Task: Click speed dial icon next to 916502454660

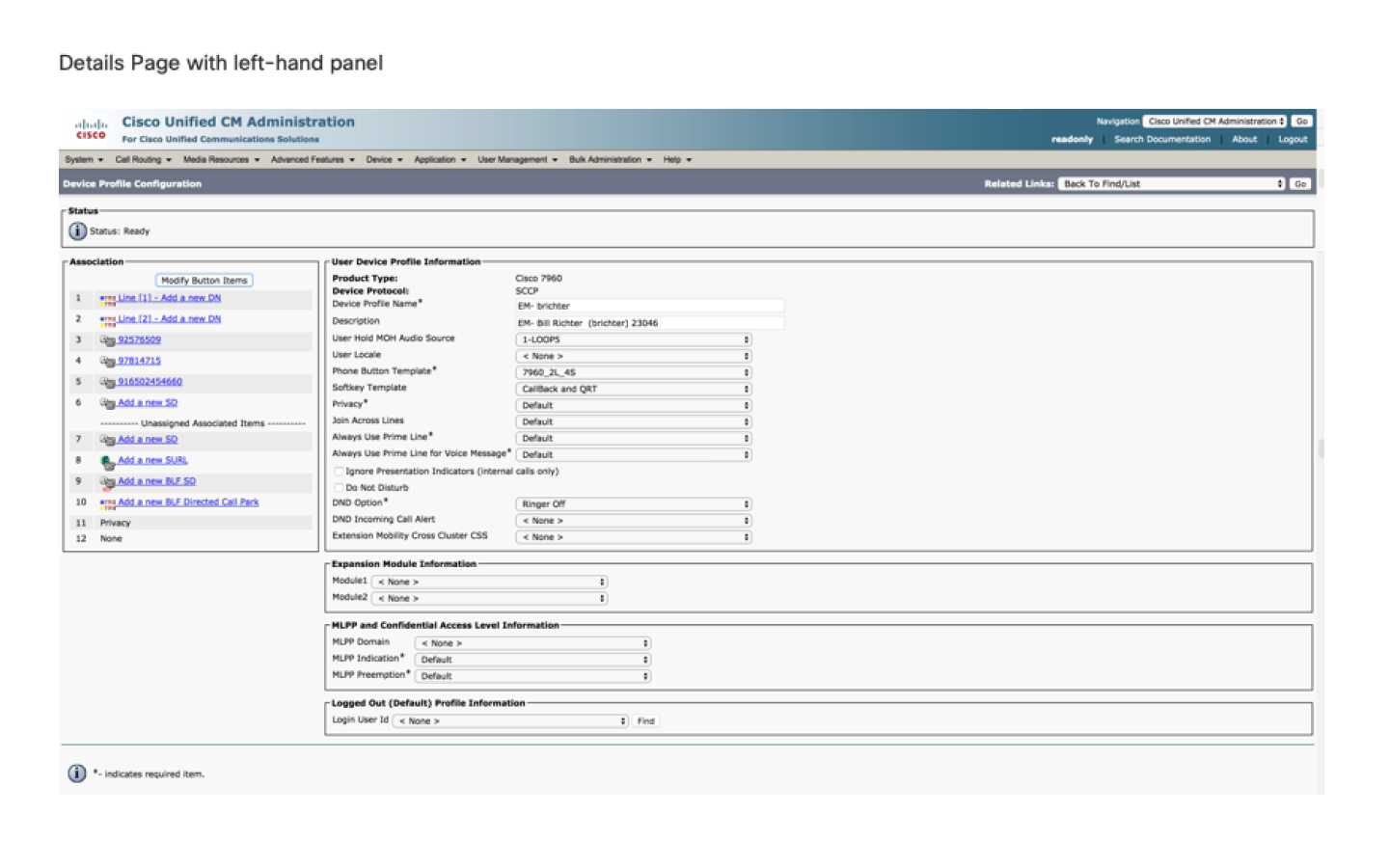Action: [x=107, y=383]
